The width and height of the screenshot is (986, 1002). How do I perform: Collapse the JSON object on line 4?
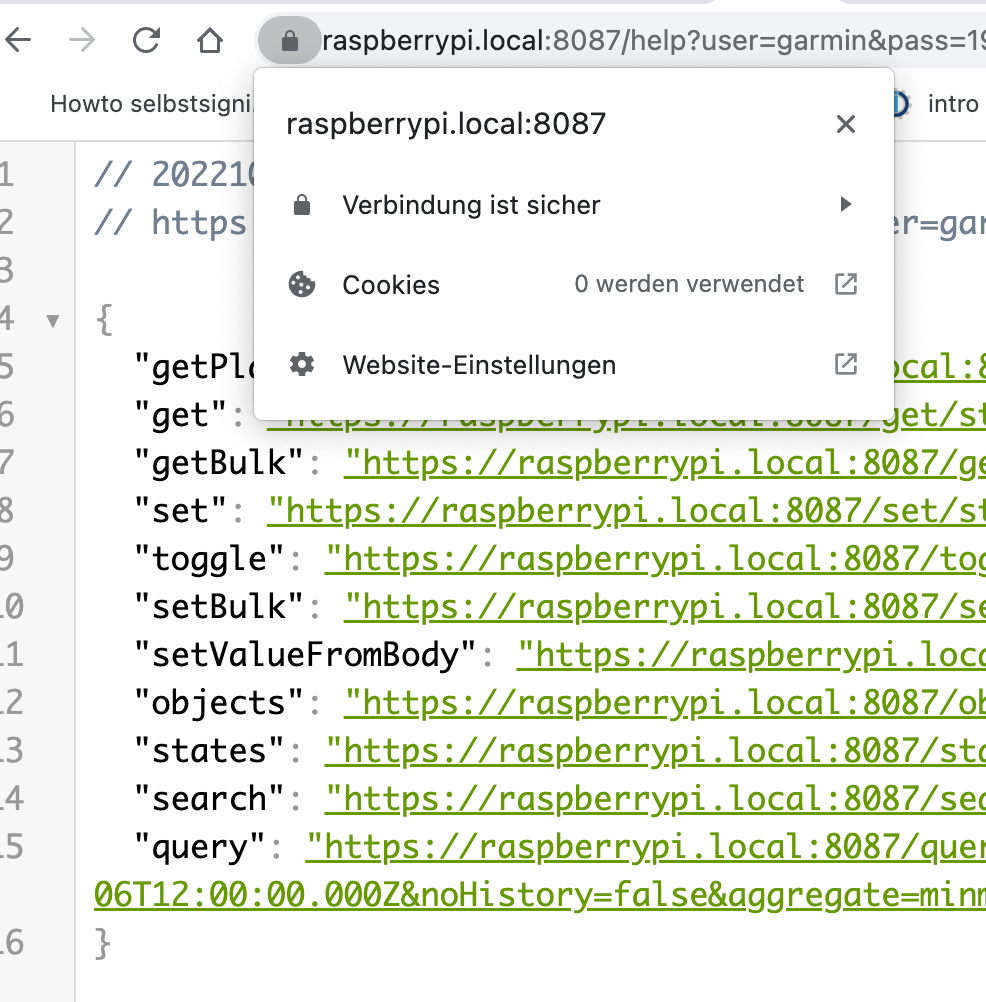[x=53, y=320]
